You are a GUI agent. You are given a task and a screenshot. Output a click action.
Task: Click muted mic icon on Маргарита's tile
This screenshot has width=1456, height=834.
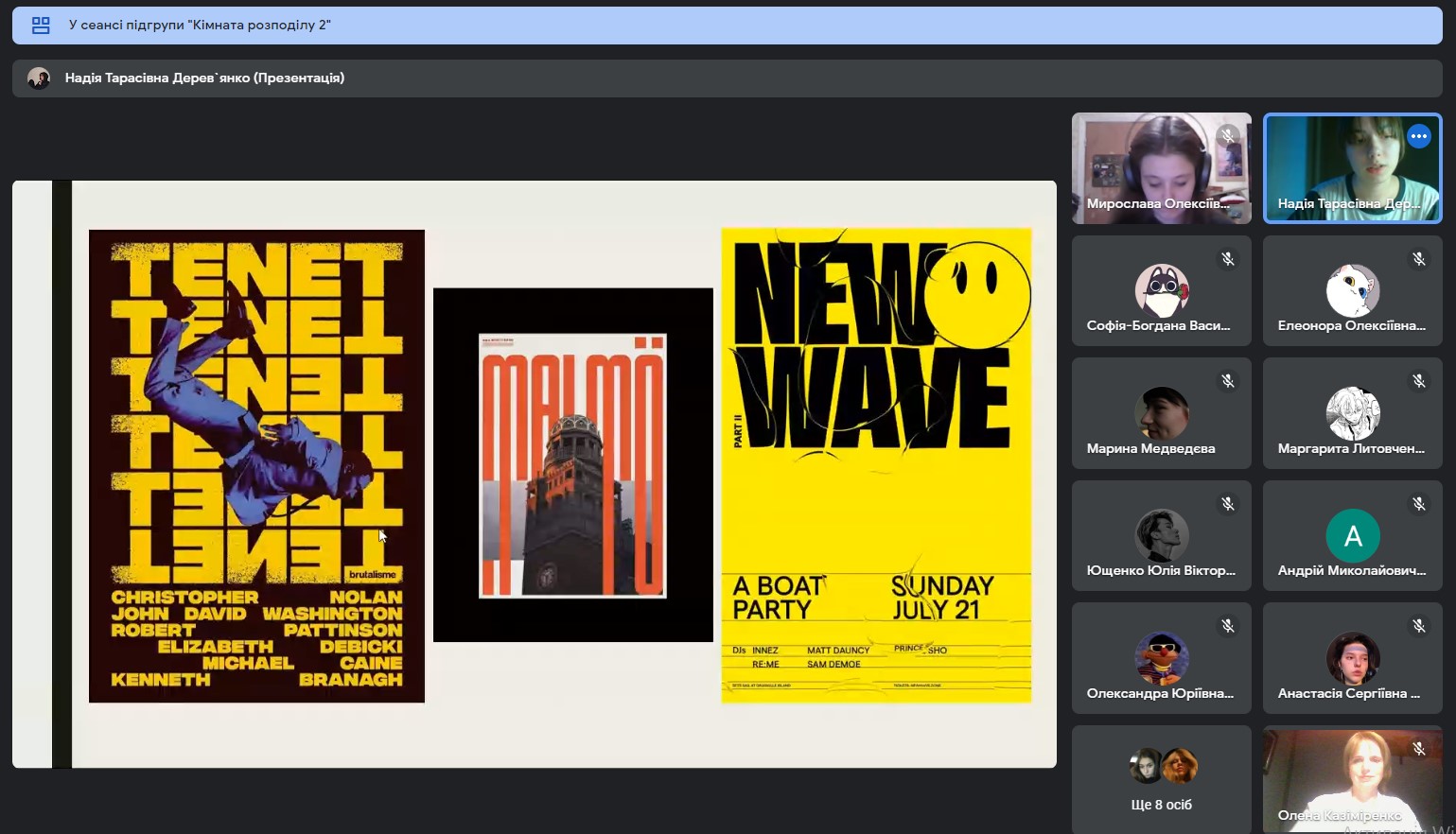(1418, 381)
